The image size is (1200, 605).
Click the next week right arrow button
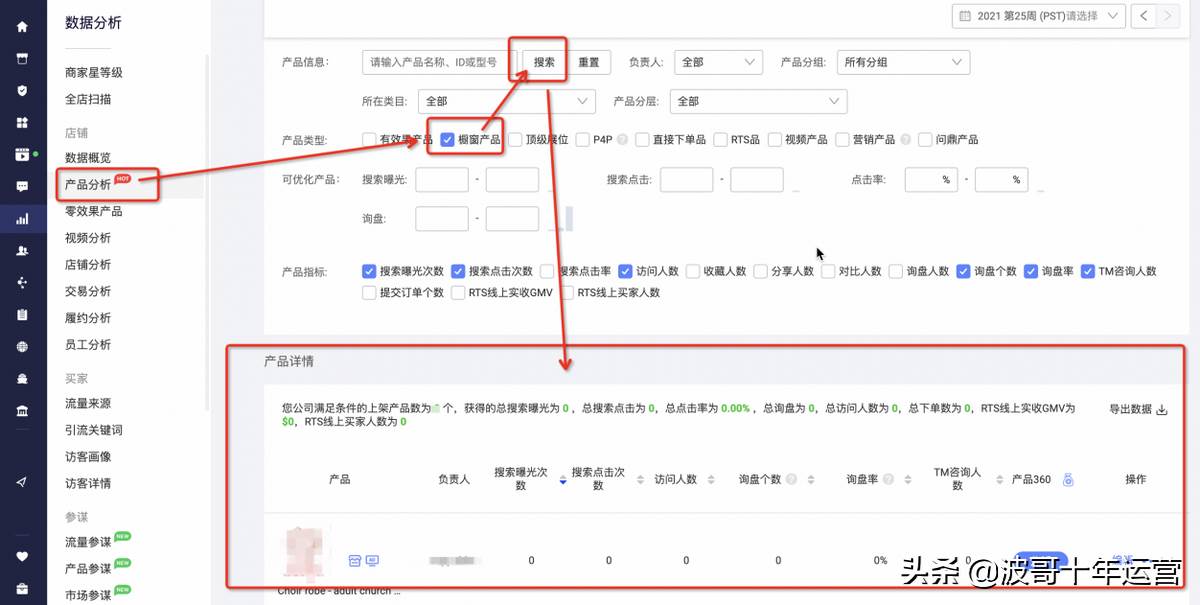pos(1169,16)
